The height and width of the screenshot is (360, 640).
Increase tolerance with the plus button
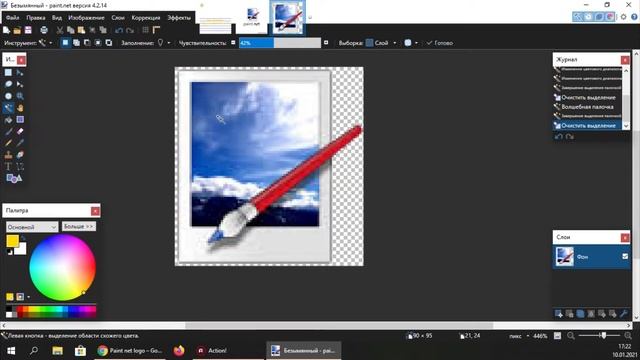pos(326,42)
